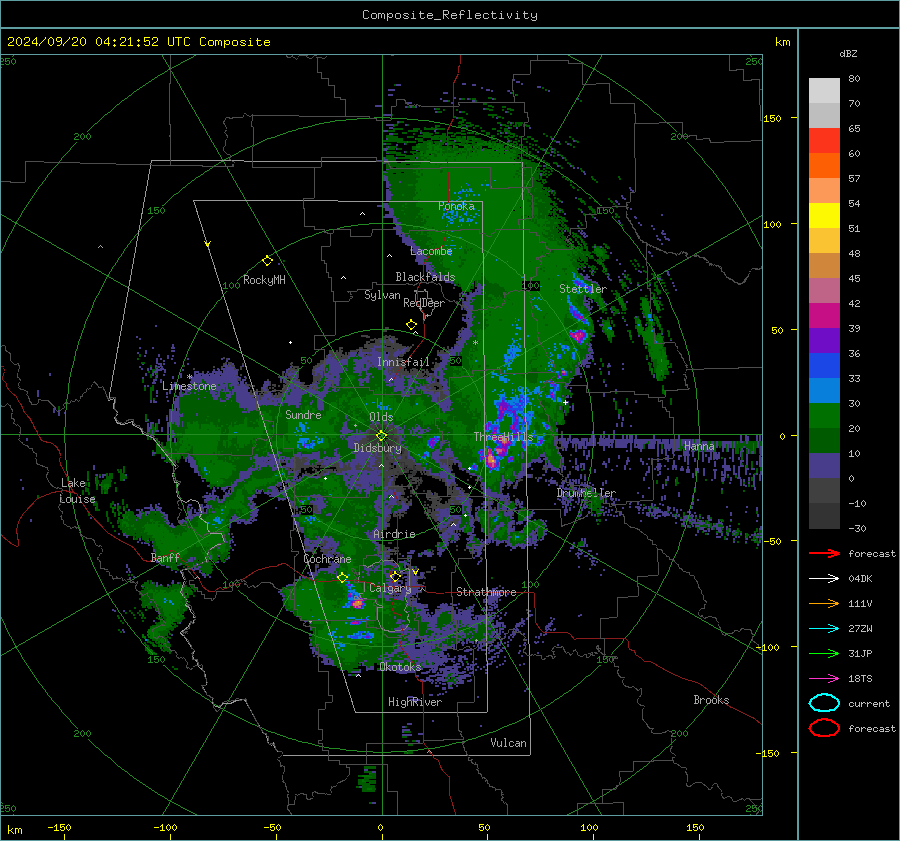
Task: Click the yellow diamond marker below Cochrane
Action: [x=342, y=577]
